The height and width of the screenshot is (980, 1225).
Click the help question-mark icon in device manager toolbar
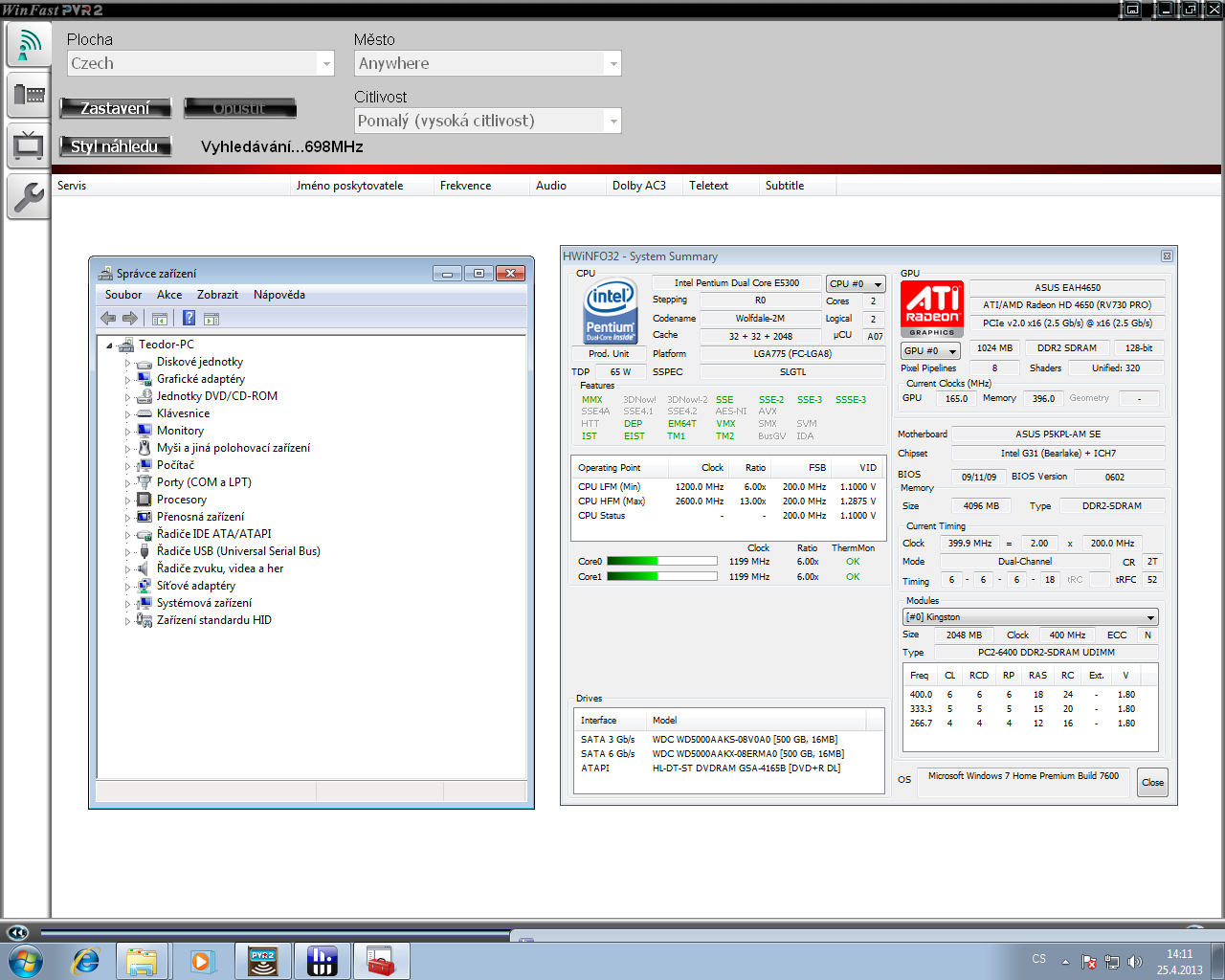pos(189,318)
